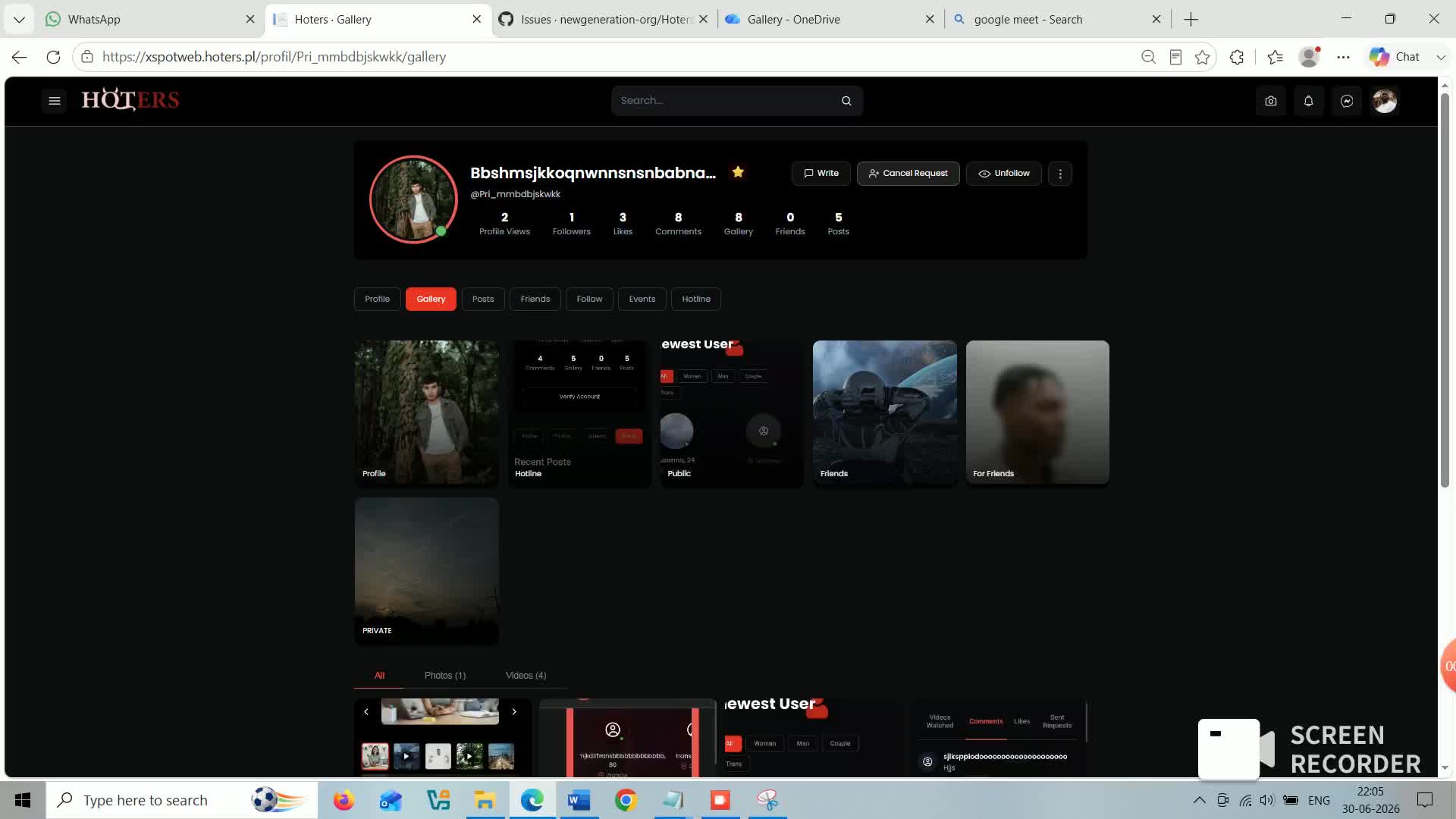The width and height of the screenshot is (1456, 819).
Task: Open File Explorer from the taskbar
Action: [485, 800]
